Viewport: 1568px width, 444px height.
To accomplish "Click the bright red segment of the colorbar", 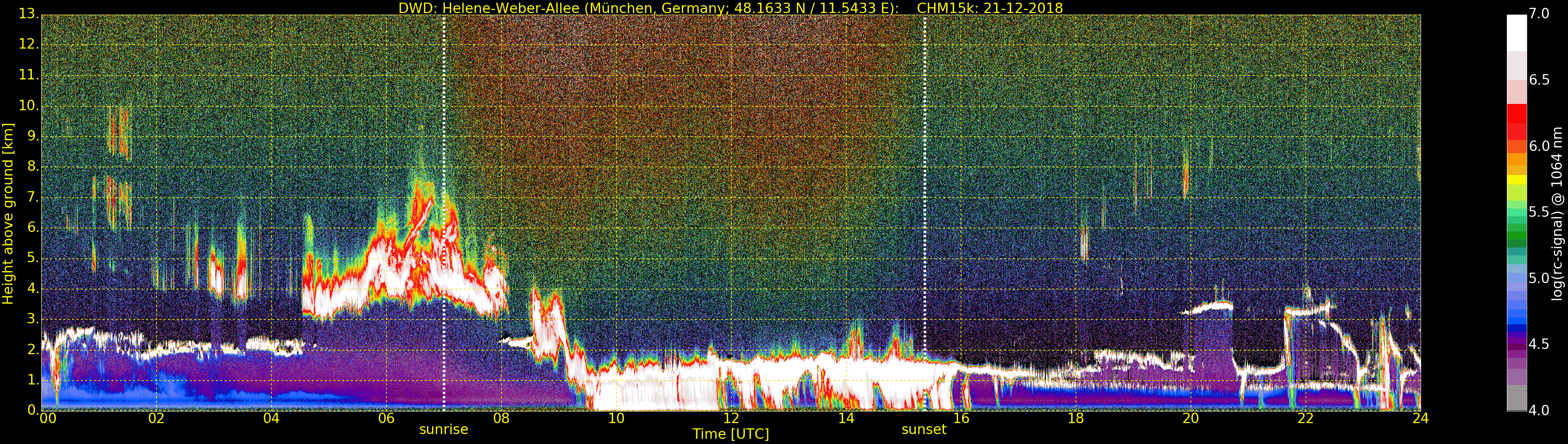I will [x=1516, y=114].
